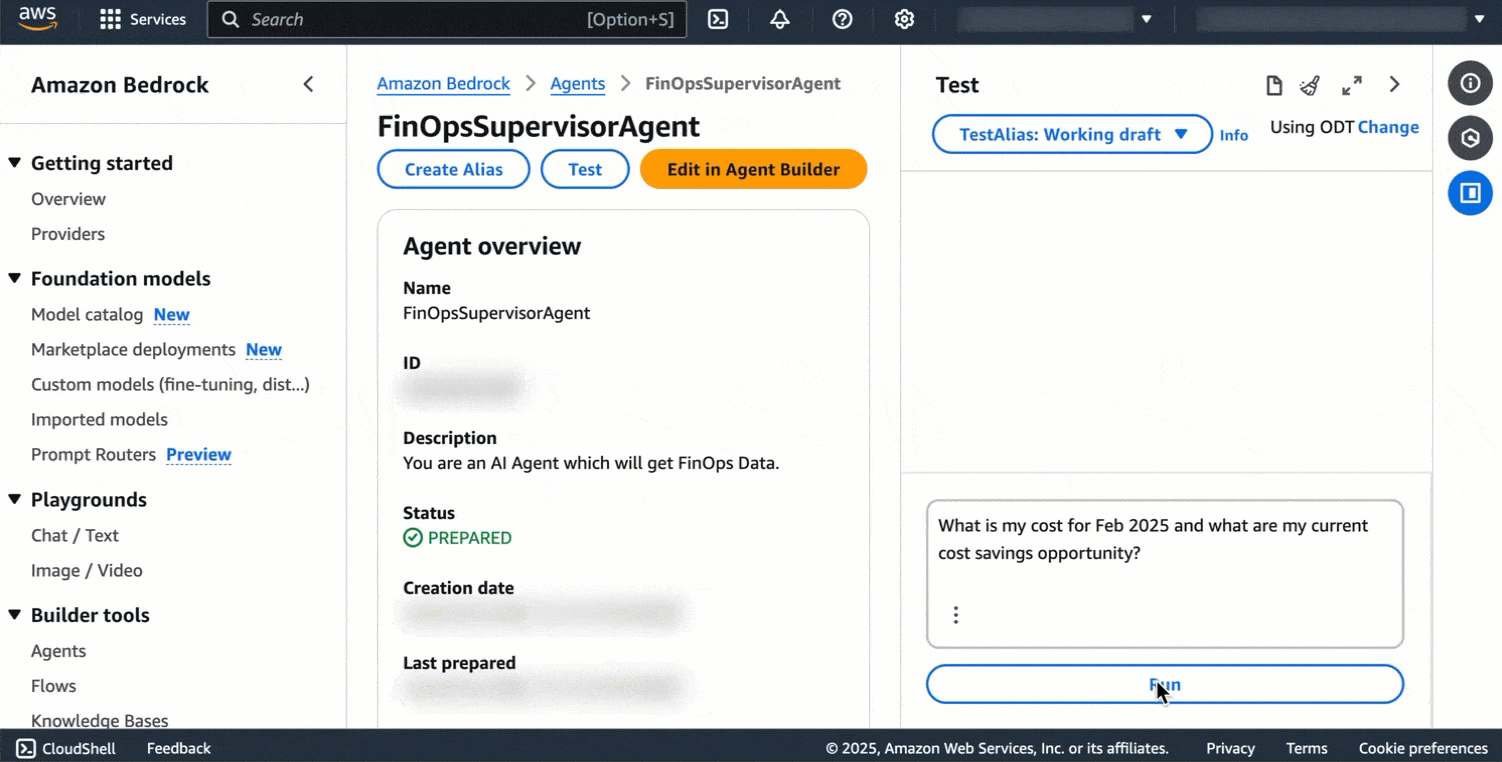
Task: Open Custom models (fine-tuning) page
Action: [170, 385]
